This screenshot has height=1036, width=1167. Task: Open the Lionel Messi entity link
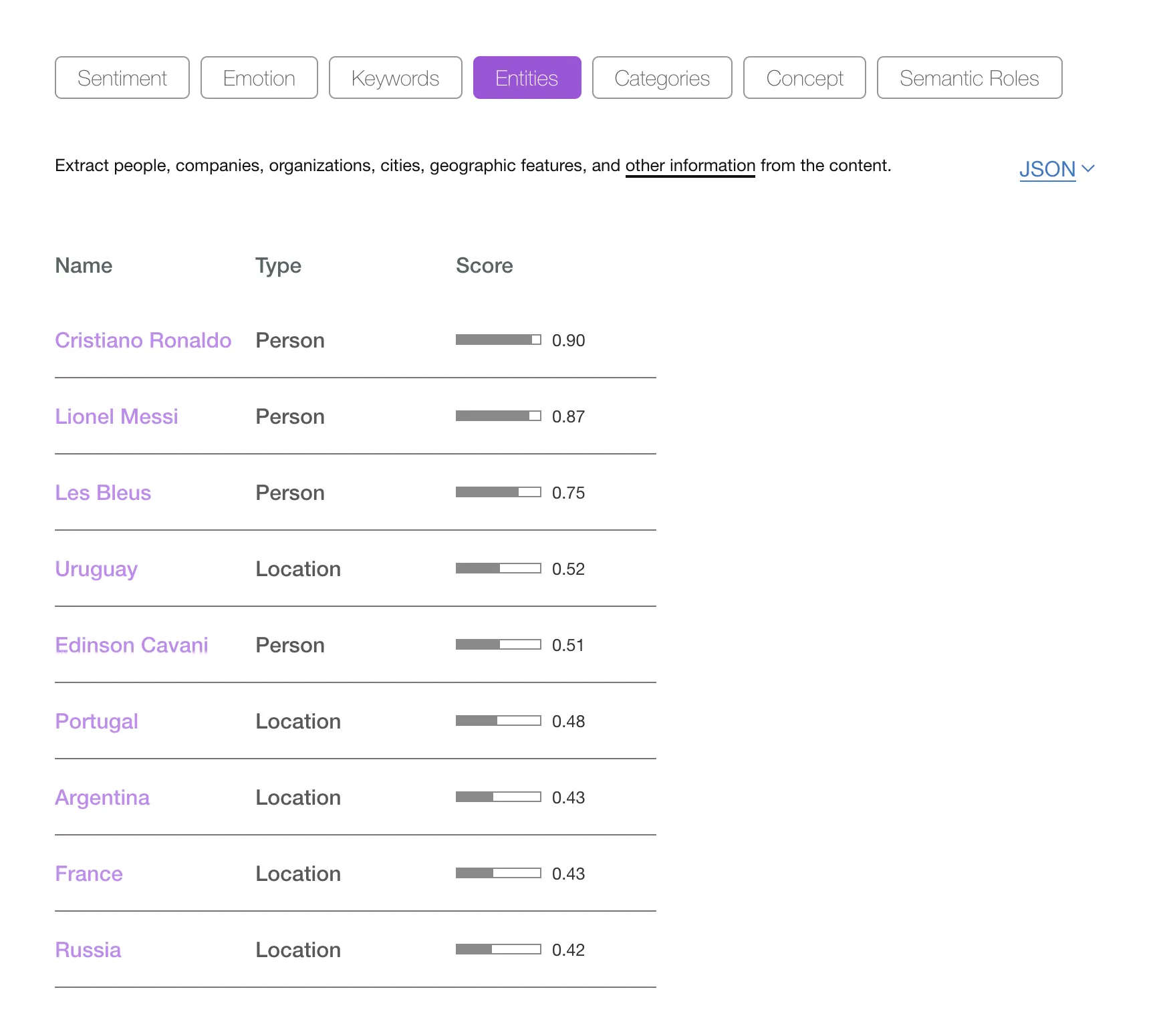pos(117,416)
